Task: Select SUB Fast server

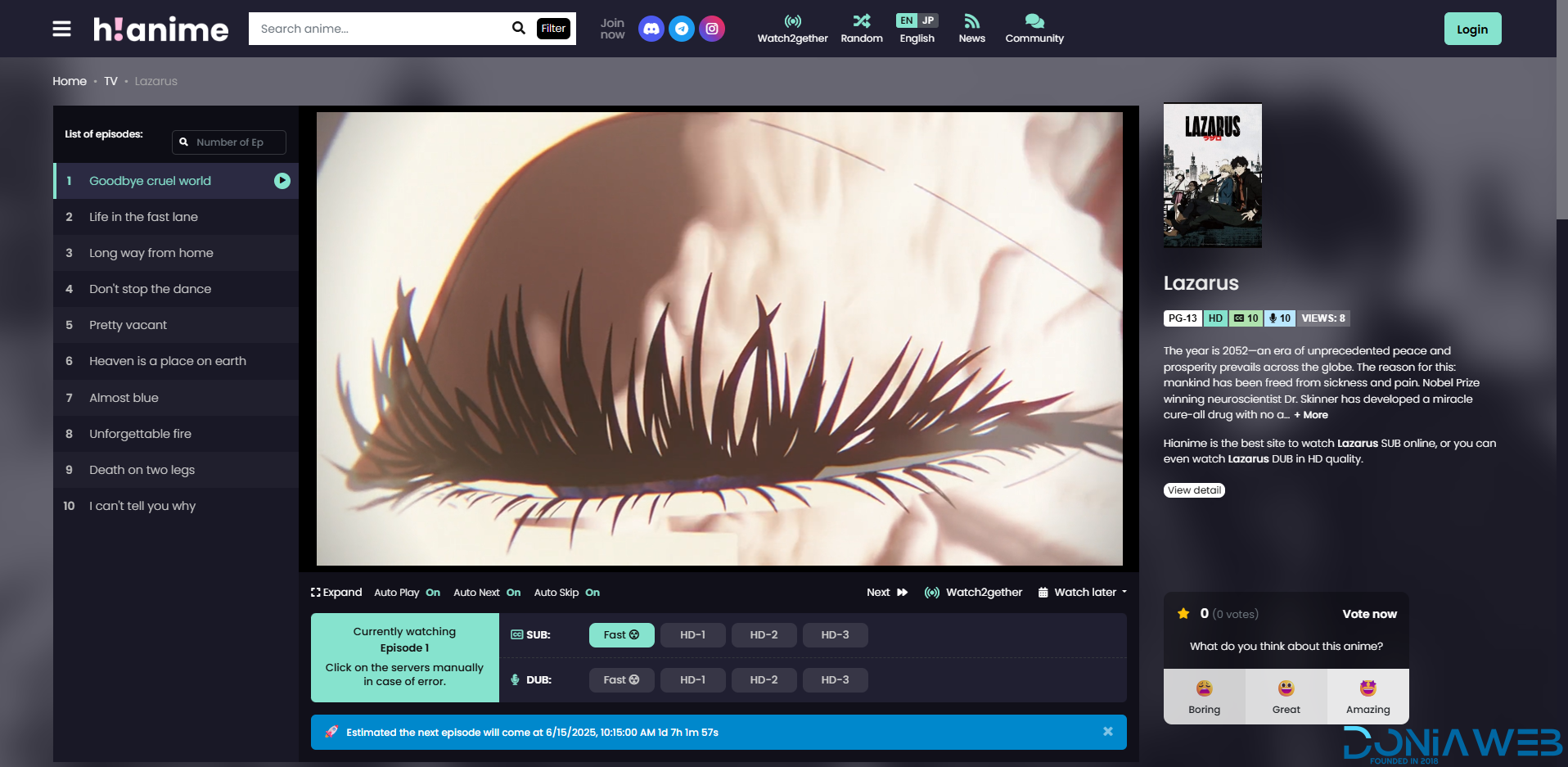Action: [621, 634]
